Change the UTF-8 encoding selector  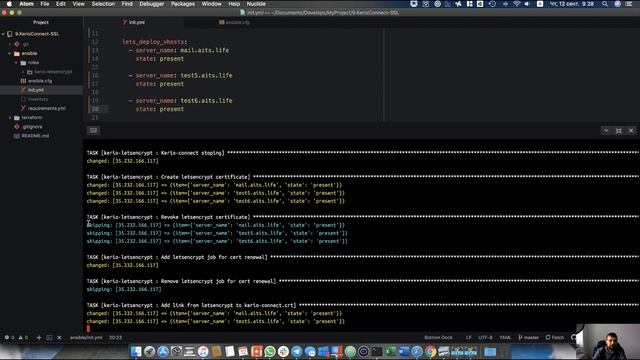(485, 338)
